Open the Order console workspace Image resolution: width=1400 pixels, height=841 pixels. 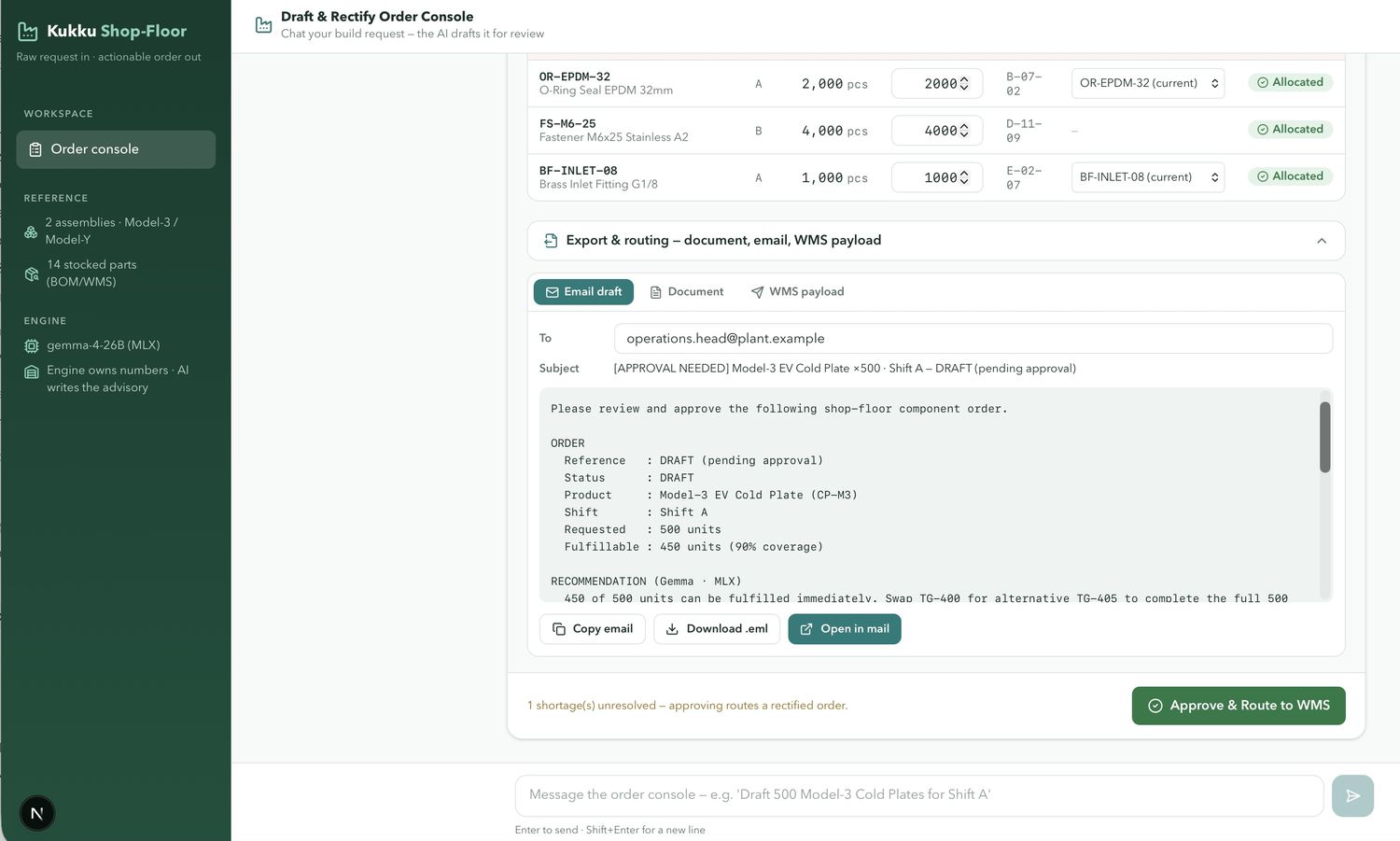pyautogui.click(x=116, y=149)
